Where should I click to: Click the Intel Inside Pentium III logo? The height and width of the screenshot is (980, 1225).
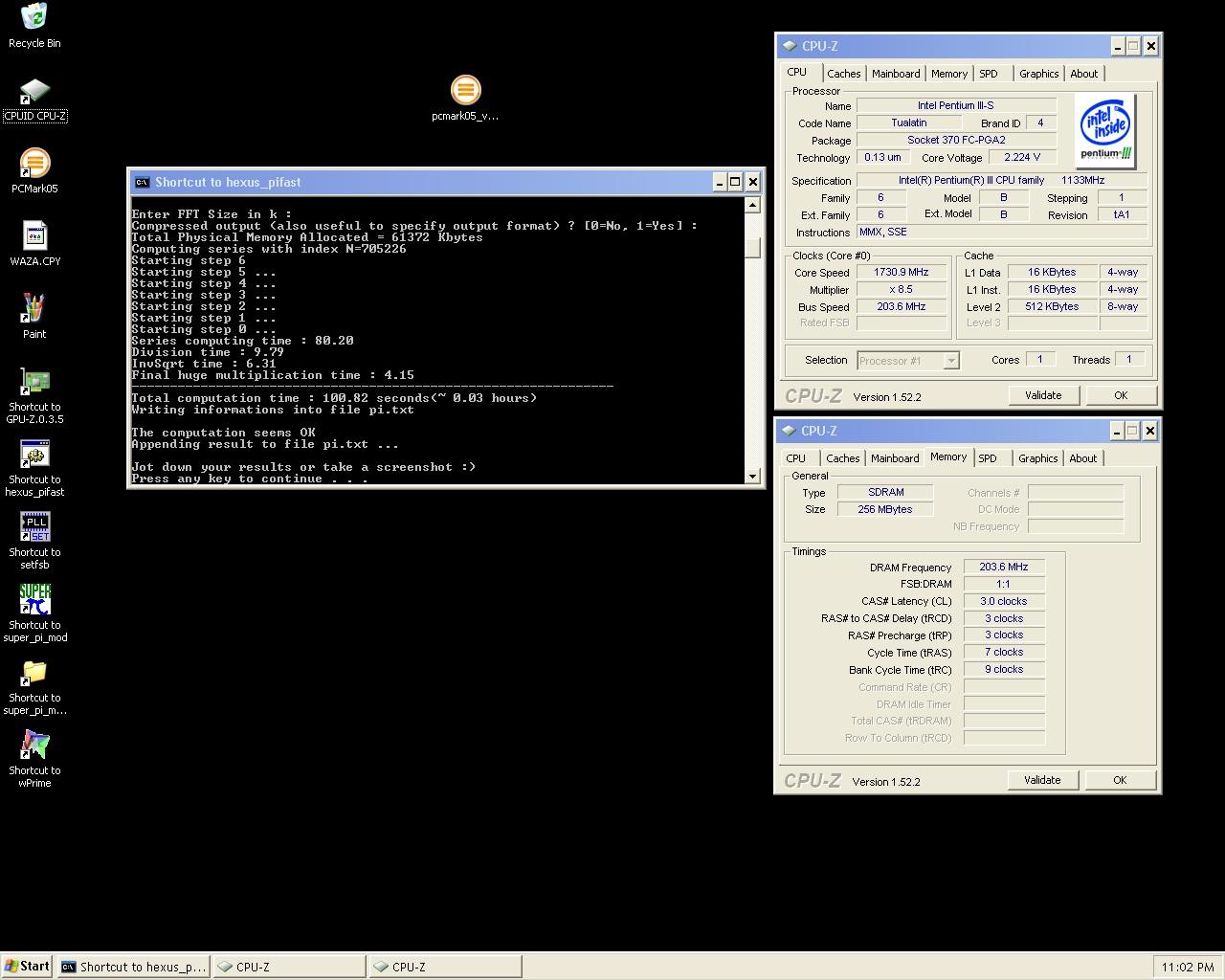tap(1105, 131)
